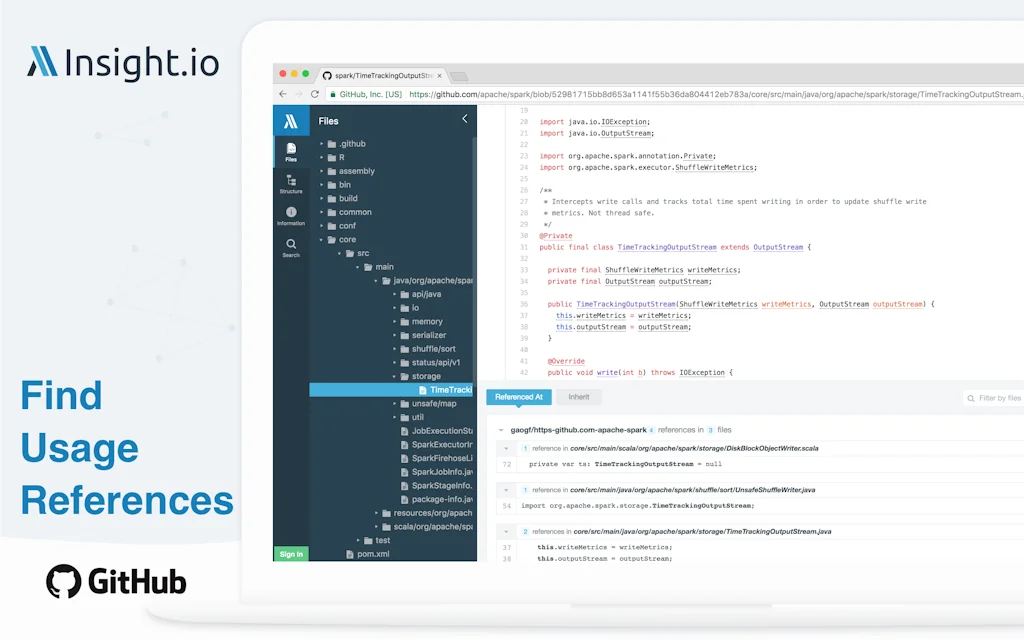Image resolution: width=1024 pixels, height=640 pixels.
Task: Expand the .github folder
Action: pos(322,144)
